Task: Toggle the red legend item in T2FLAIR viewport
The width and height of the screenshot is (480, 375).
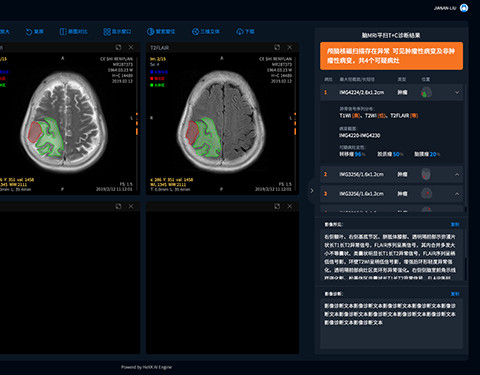Action: point(157,78)
